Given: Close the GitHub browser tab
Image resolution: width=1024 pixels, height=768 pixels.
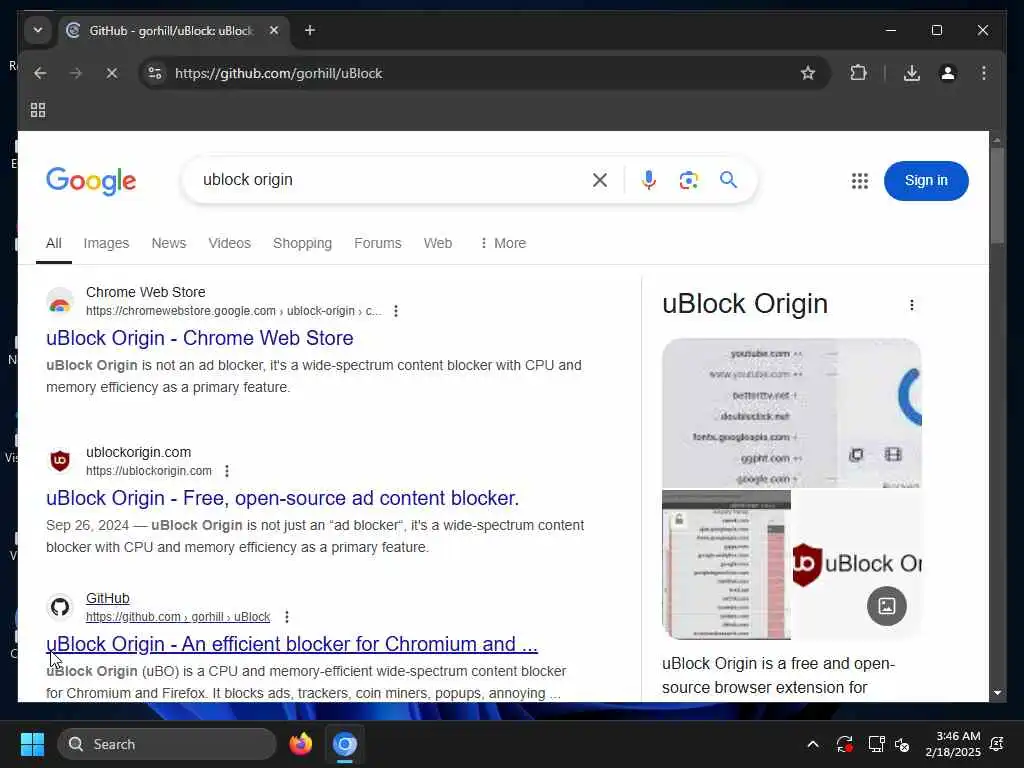Looking at the screenshot, I should tap(274, 30).
